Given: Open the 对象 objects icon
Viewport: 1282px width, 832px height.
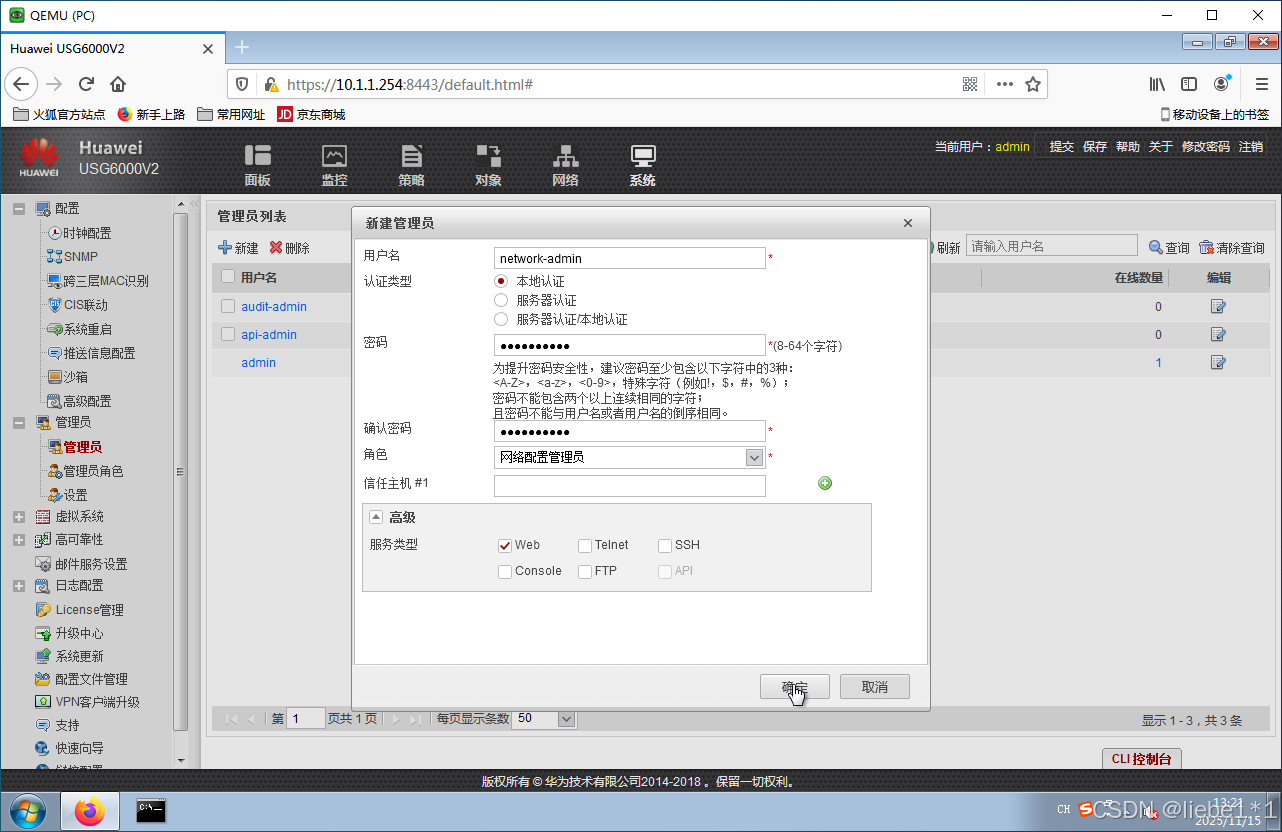Looking at the screenshot, I should point(488,165).
